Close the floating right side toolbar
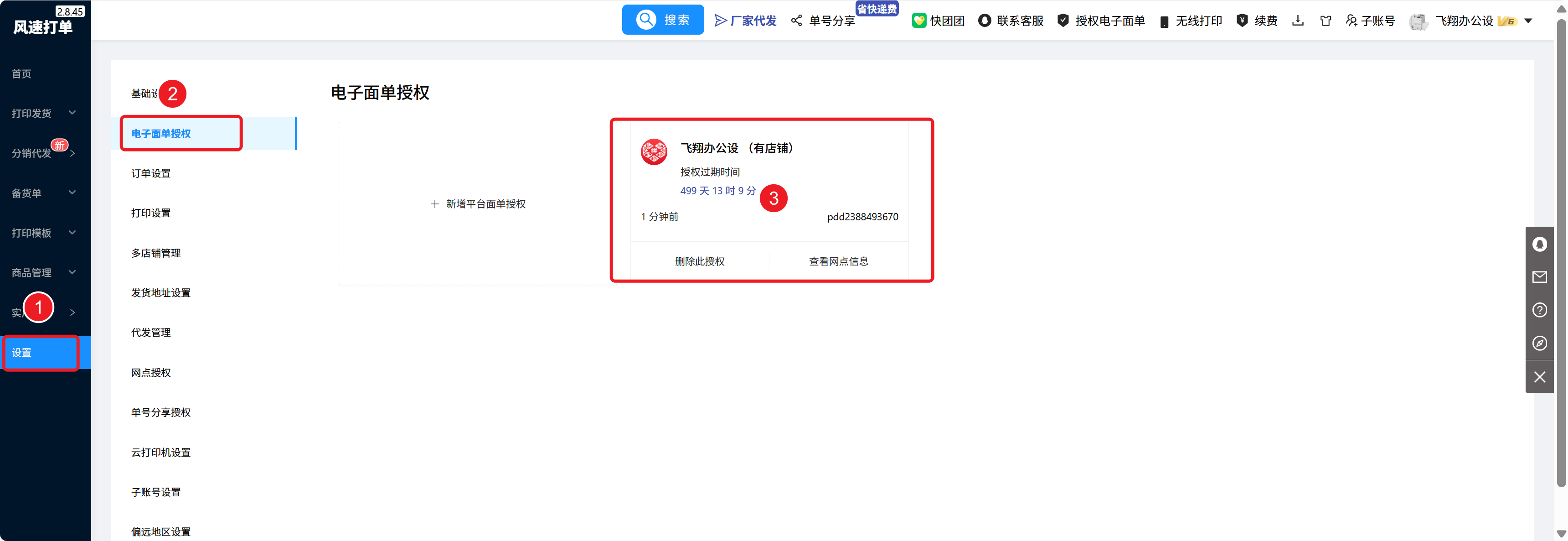This screenshot has height=541, width=1568. (x=1539, y=377)
